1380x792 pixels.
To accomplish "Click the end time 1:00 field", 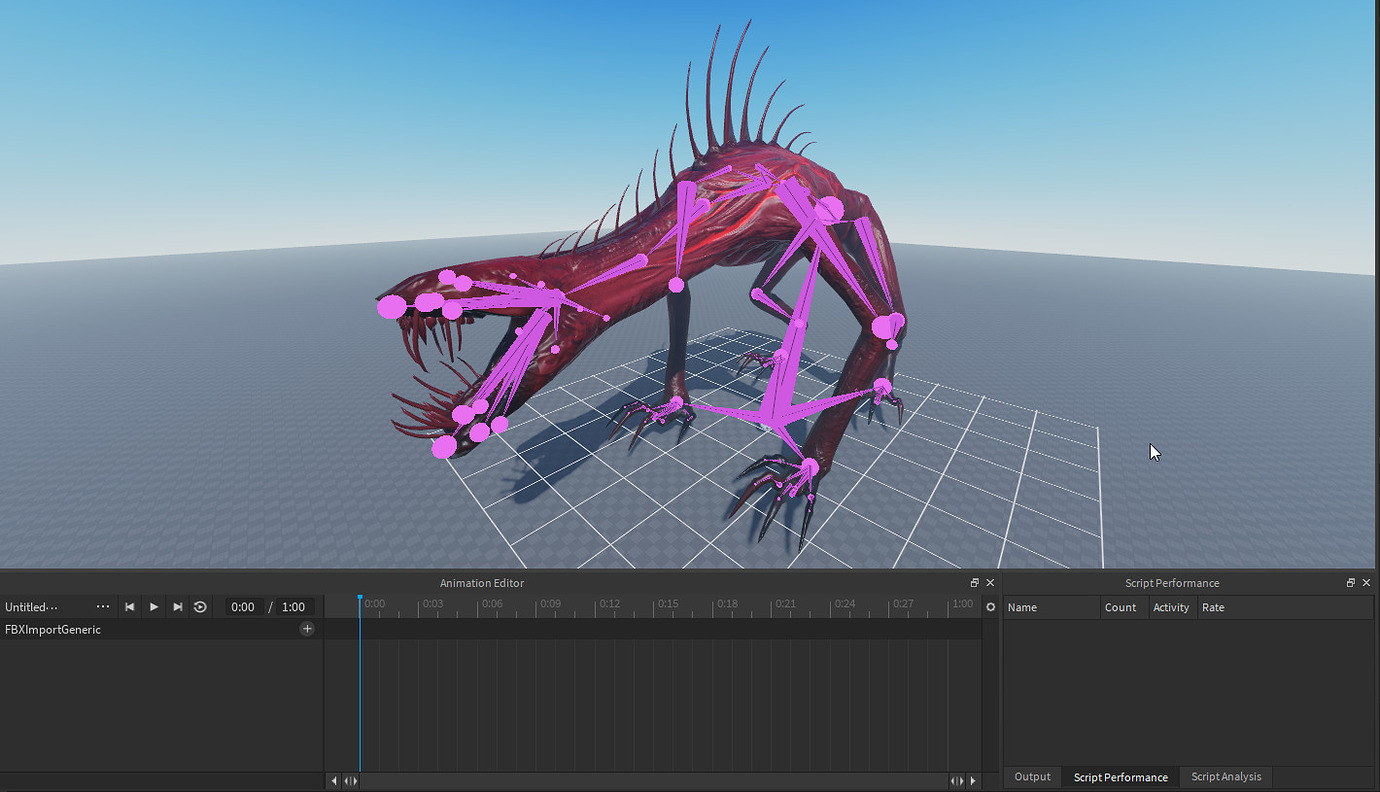I will tap(293, 607).
